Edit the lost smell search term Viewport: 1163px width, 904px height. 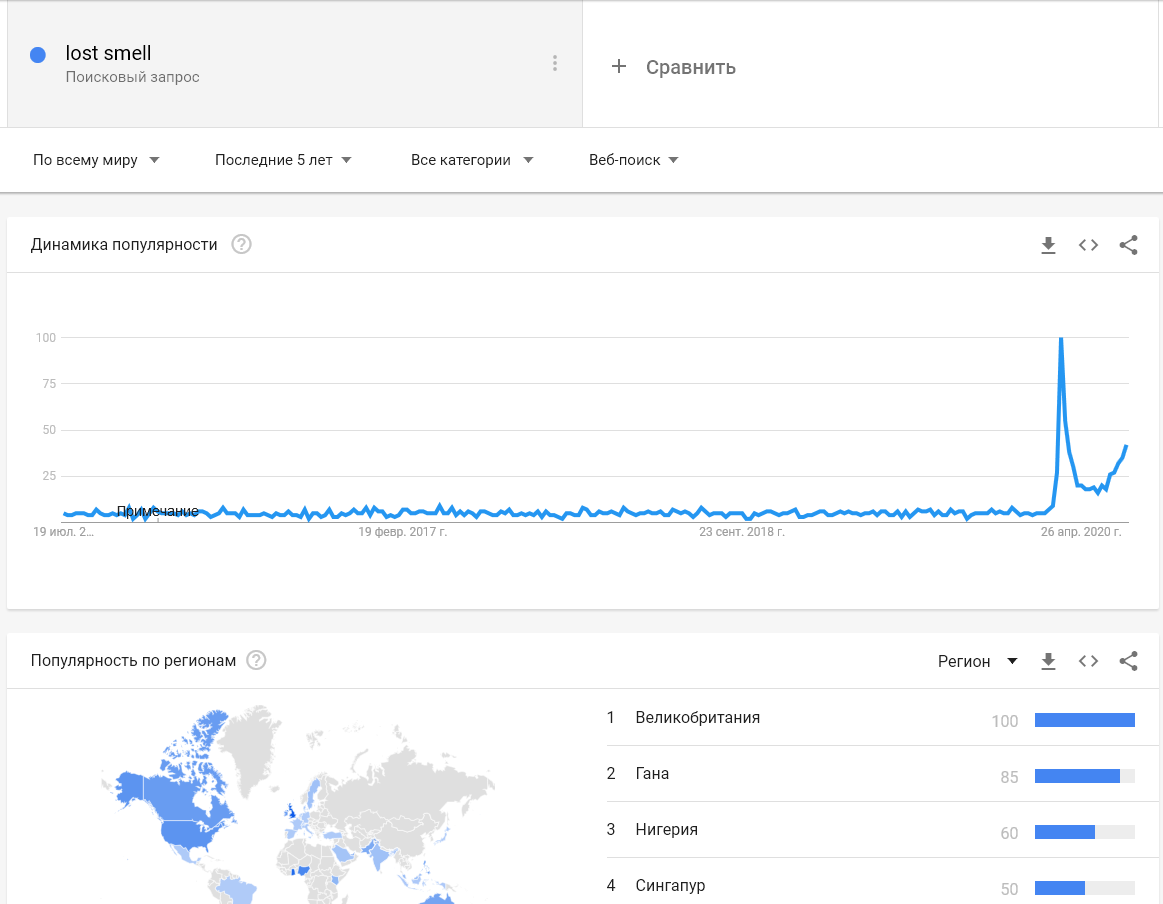coord(108,53)
